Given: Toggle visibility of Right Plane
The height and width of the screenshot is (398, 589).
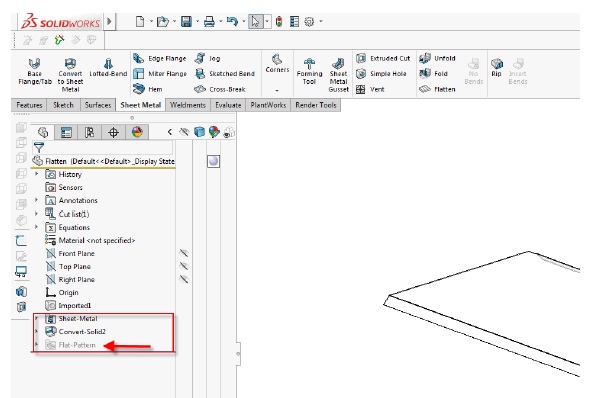Looking at the screenshot, I should 184,279.
